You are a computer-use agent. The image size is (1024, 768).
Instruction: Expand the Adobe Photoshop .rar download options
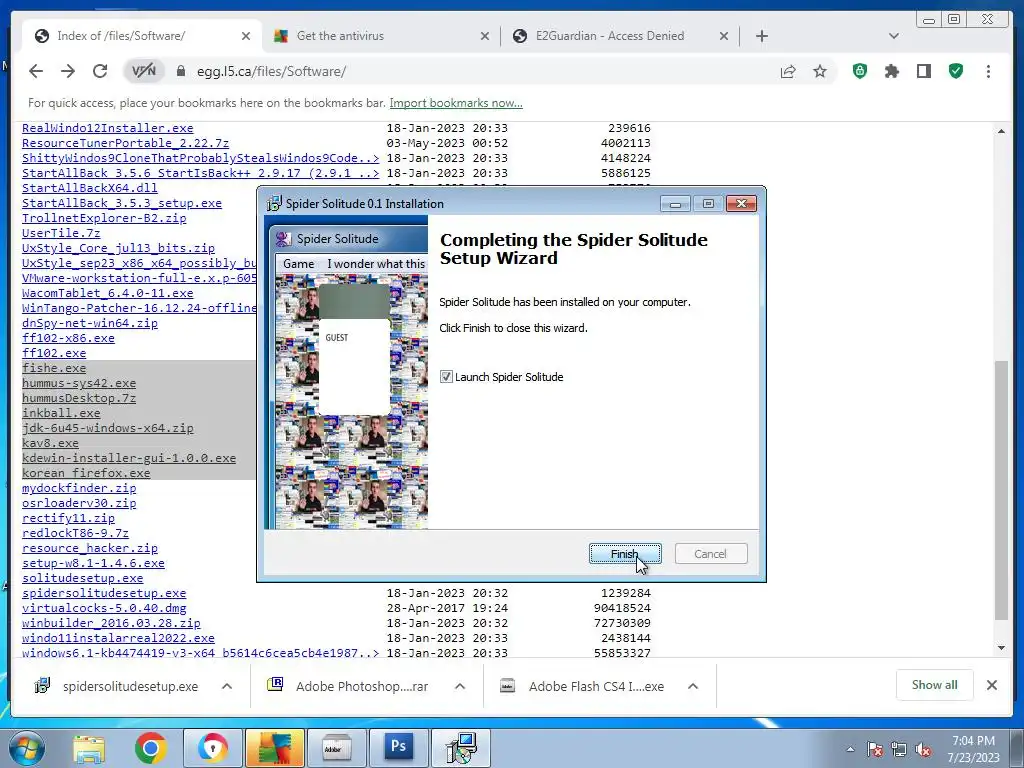pos(460,686)
